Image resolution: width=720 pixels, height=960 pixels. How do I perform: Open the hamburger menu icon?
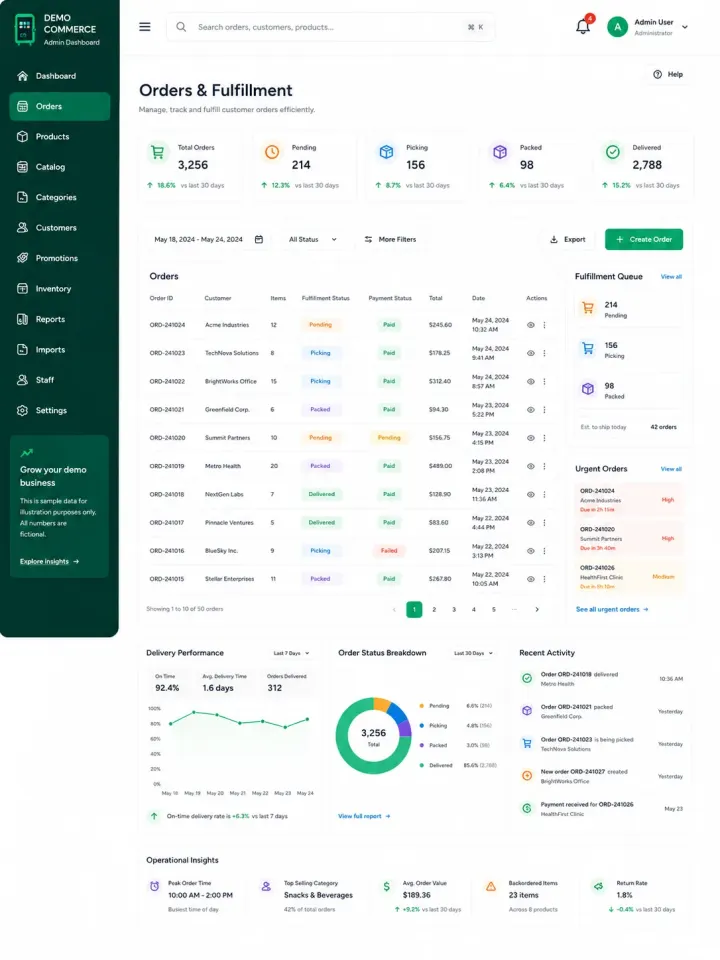coord(144,27)
